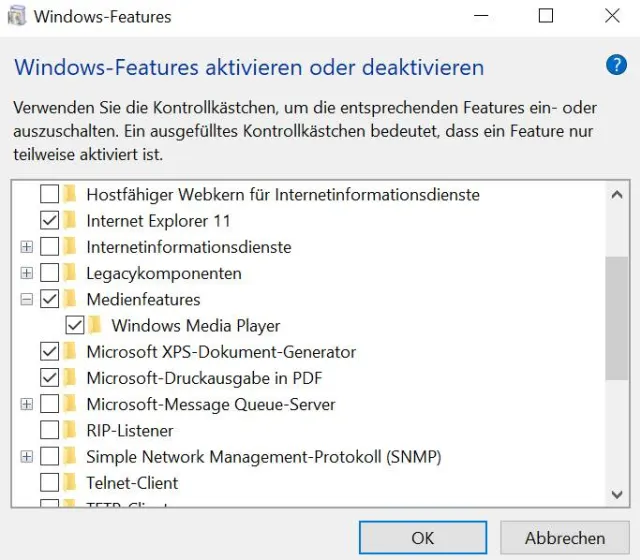Disable the Windows Media Player checkbox

tap(74, 325)
